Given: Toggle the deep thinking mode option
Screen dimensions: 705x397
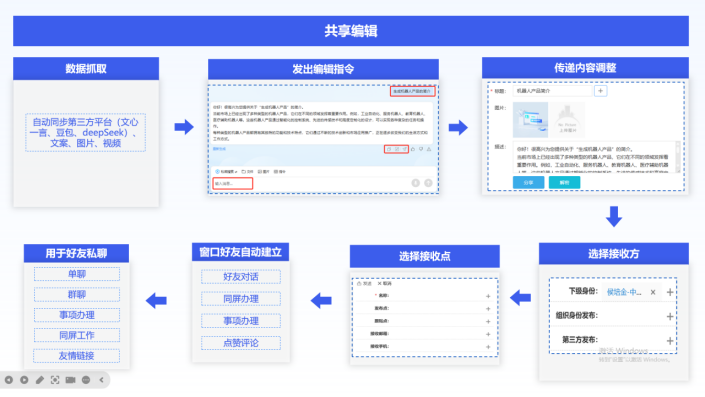Looking at the screenshot, I should pos(226,172).
